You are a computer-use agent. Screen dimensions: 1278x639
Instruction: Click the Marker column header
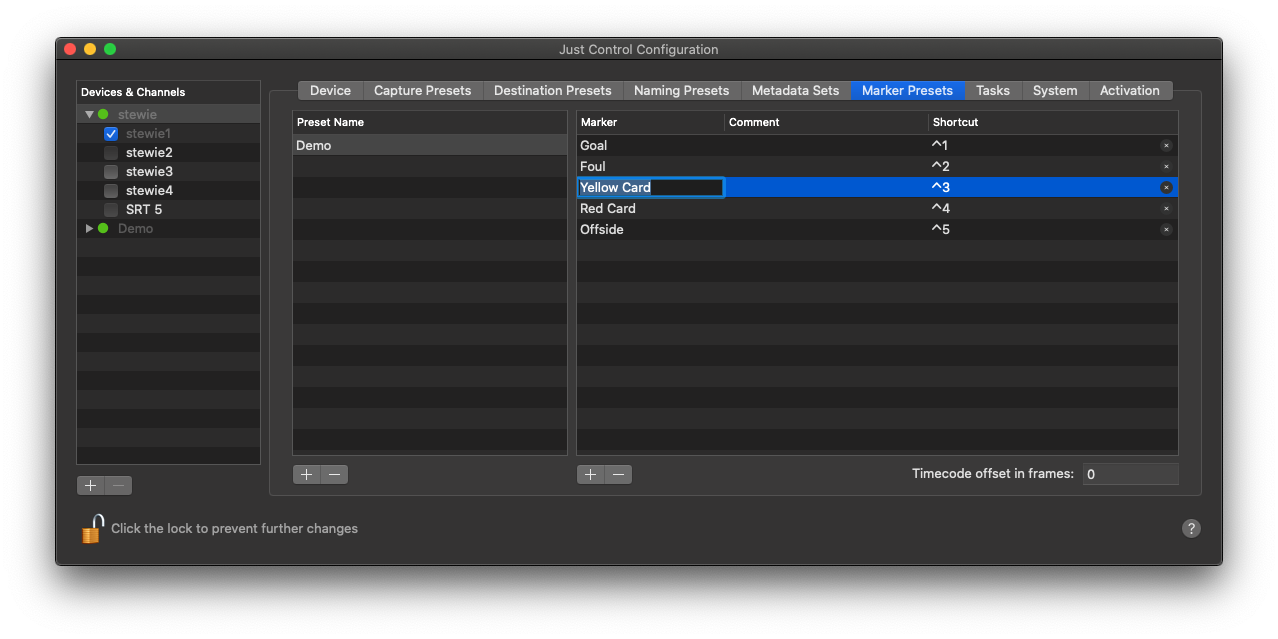pyautogui.click(x=650, y=122)
